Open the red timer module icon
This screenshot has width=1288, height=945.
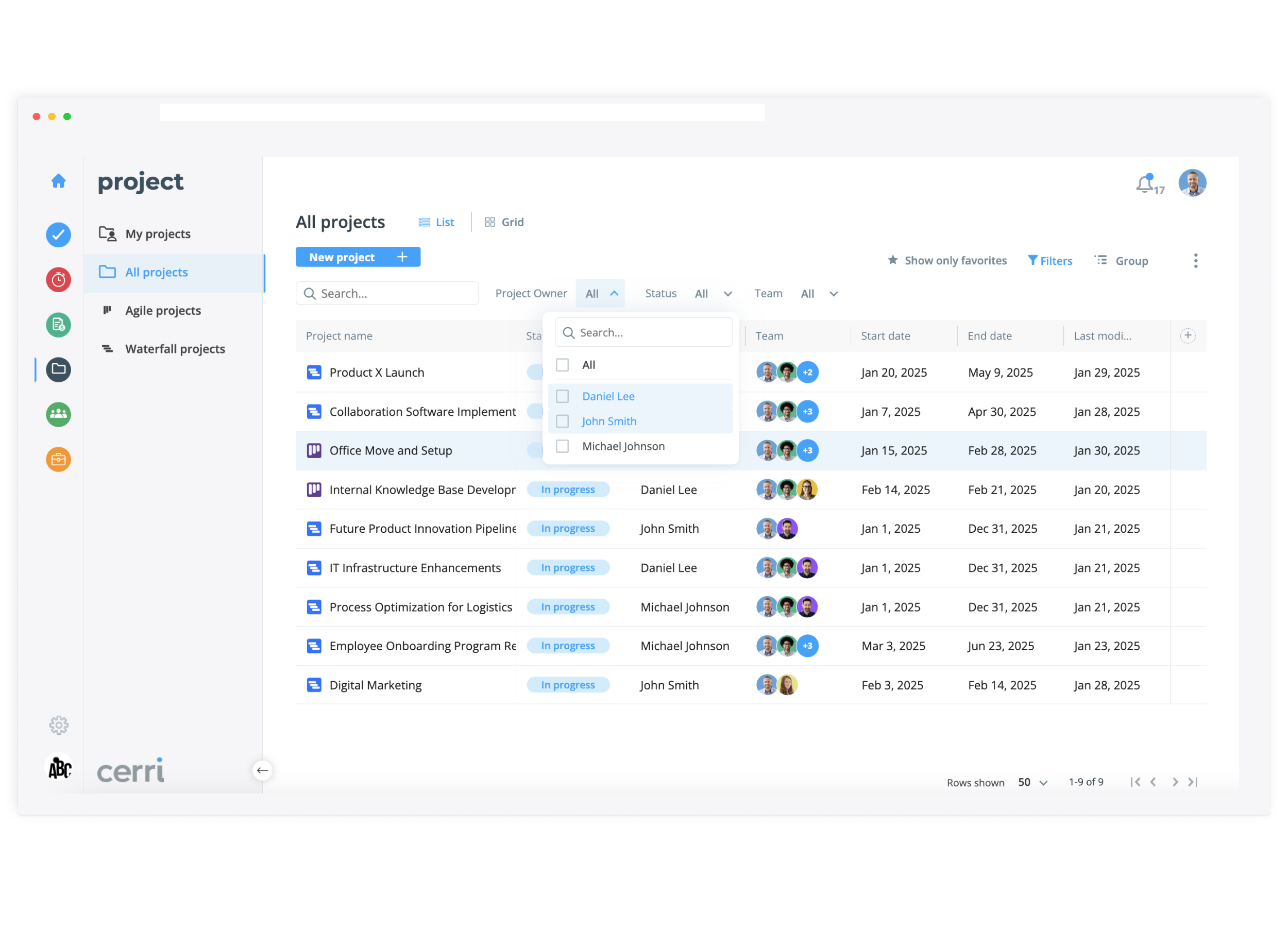tap(58, 280)
